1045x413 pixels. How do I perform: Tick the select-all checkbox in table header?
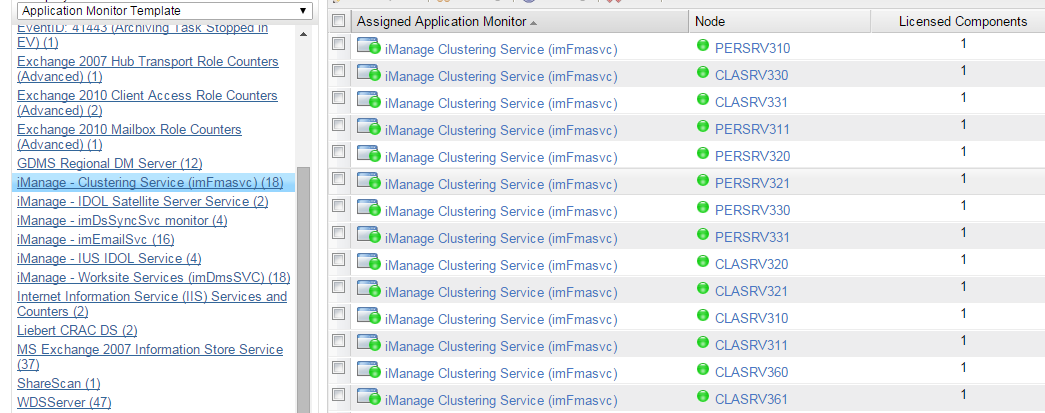click(x=339, y=21)
